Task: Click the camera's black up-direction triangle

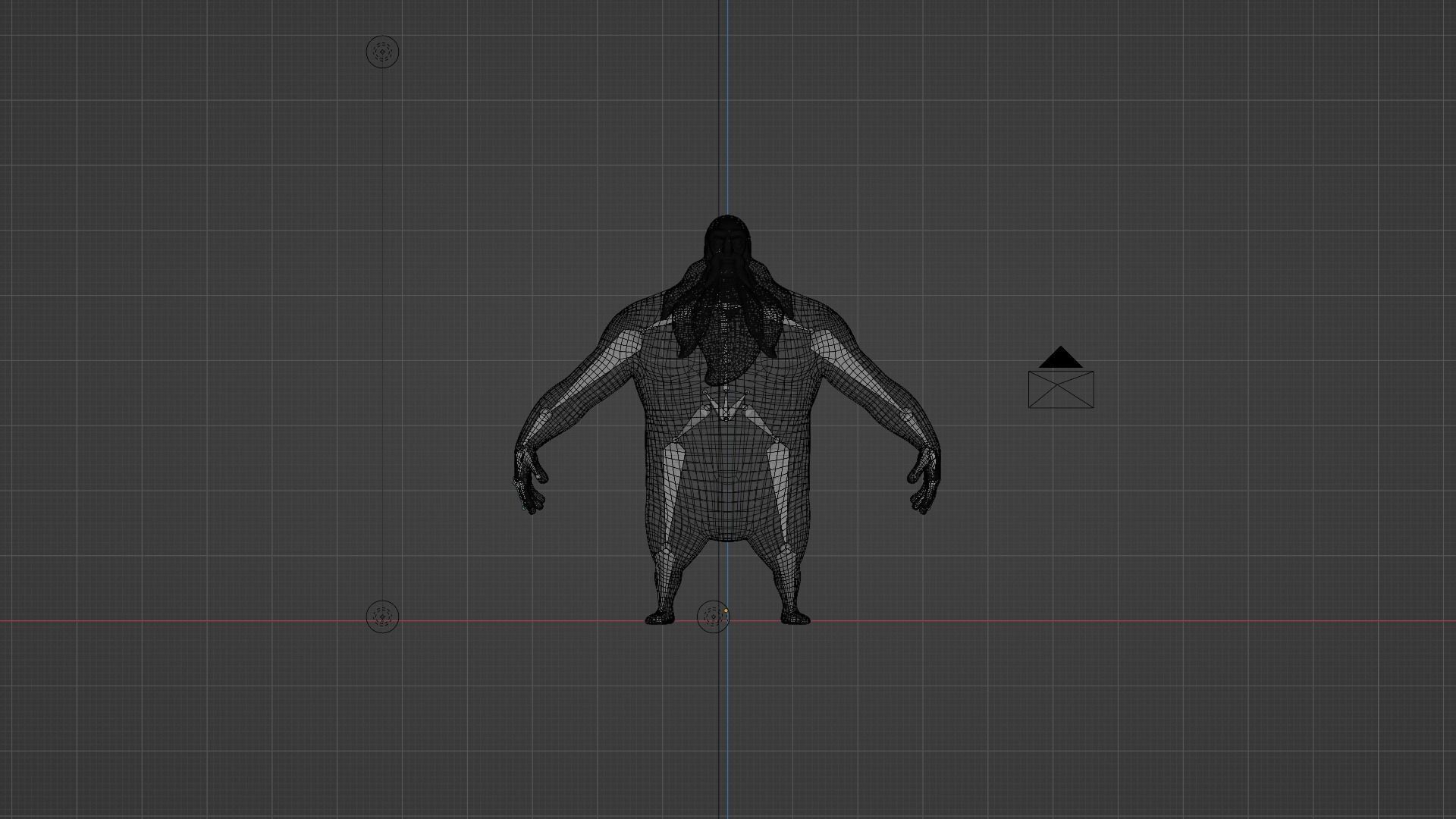Action: coord(1061,357)
